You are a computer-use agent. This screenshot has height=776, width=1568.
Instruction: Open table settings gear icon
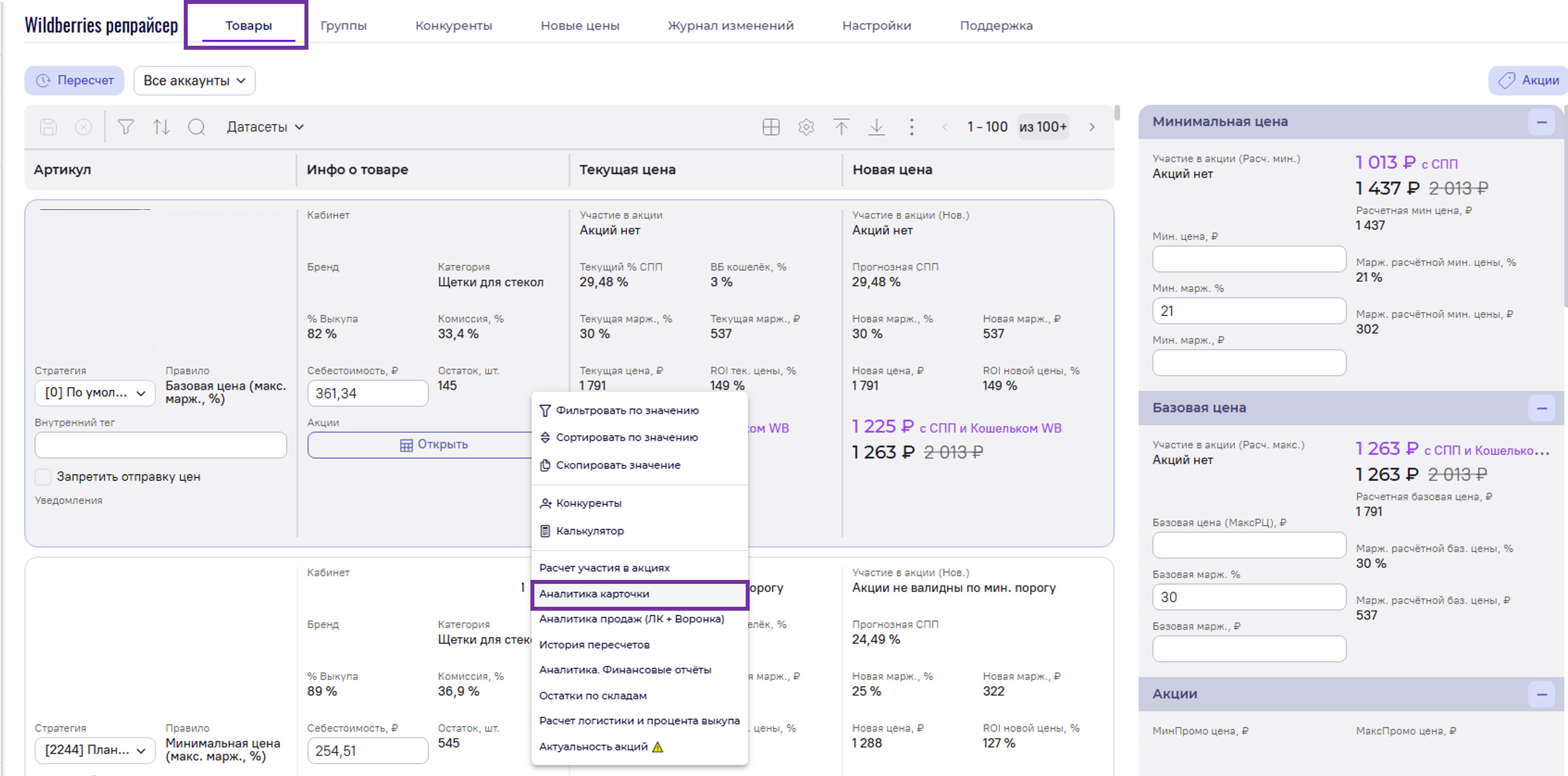click(x=806, y=127)
